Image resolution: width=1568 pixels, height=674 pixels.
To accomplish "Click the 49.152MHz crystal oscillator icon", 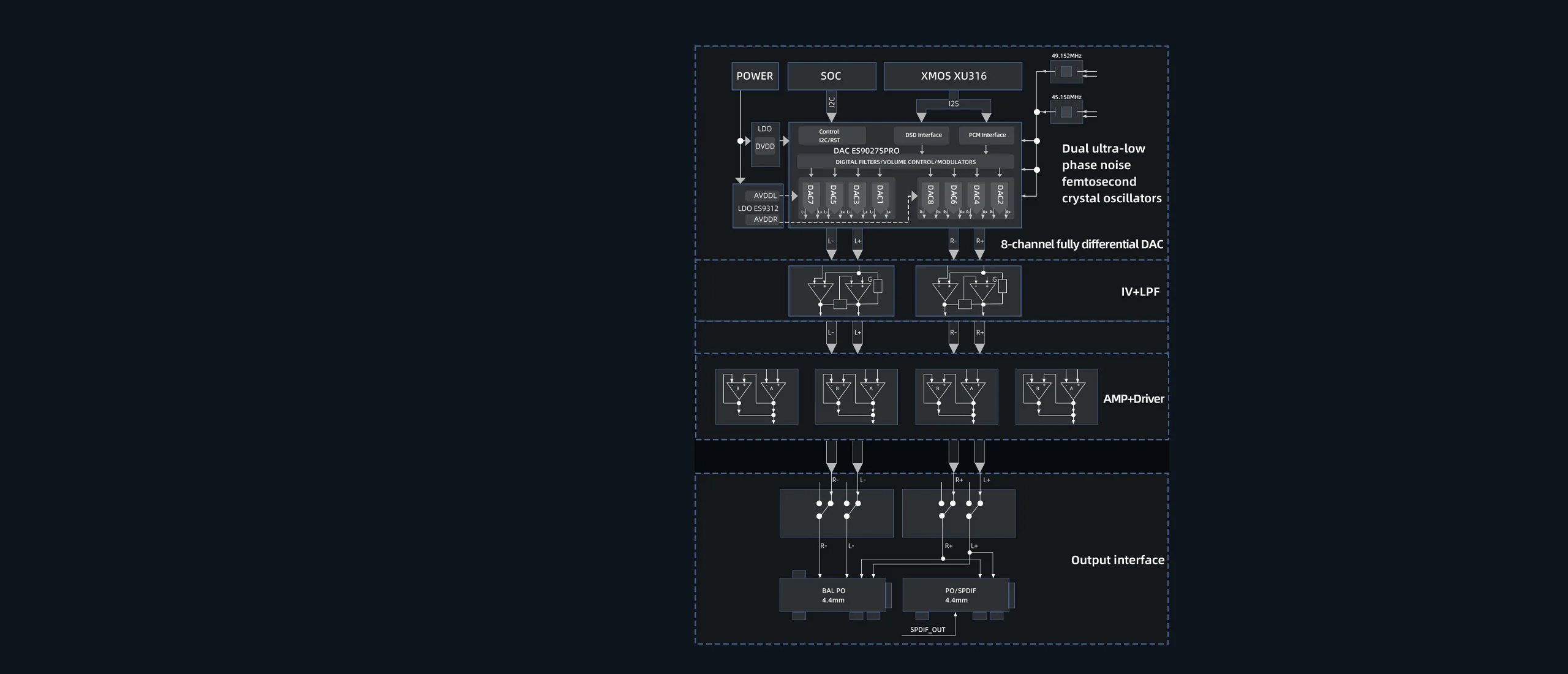I will pos(1066,72).
